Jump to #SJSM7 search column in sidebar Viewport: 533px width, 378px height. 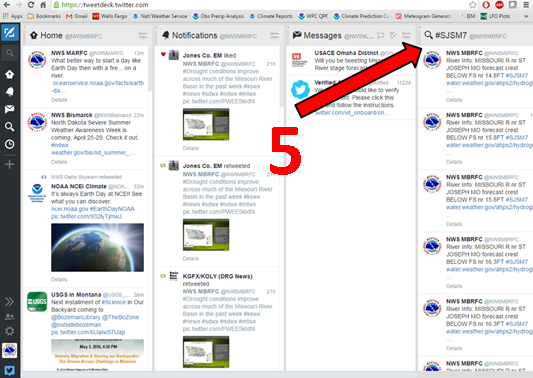pyautogui.click(x=10, y=127)
